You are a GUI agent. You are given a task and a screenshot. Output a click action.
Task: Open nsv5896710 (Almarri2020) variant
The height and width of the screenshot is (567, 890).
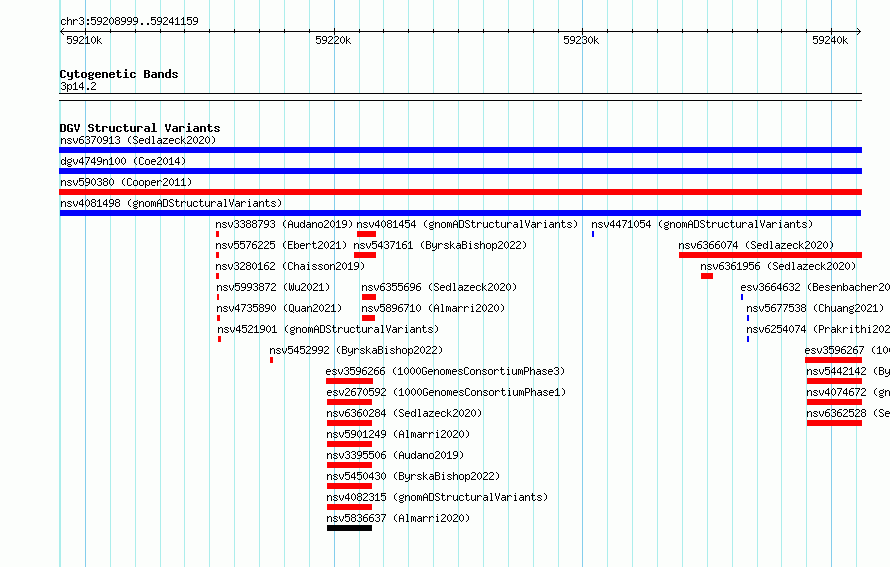tap(433, 308)
